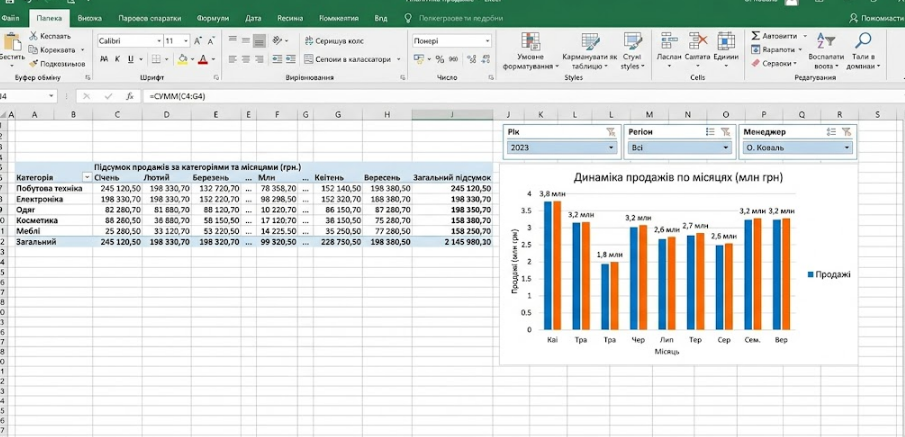Switch to the Дата ribbon tab
905x437 pixels.
pyautogui.click(x=253, y=18)
